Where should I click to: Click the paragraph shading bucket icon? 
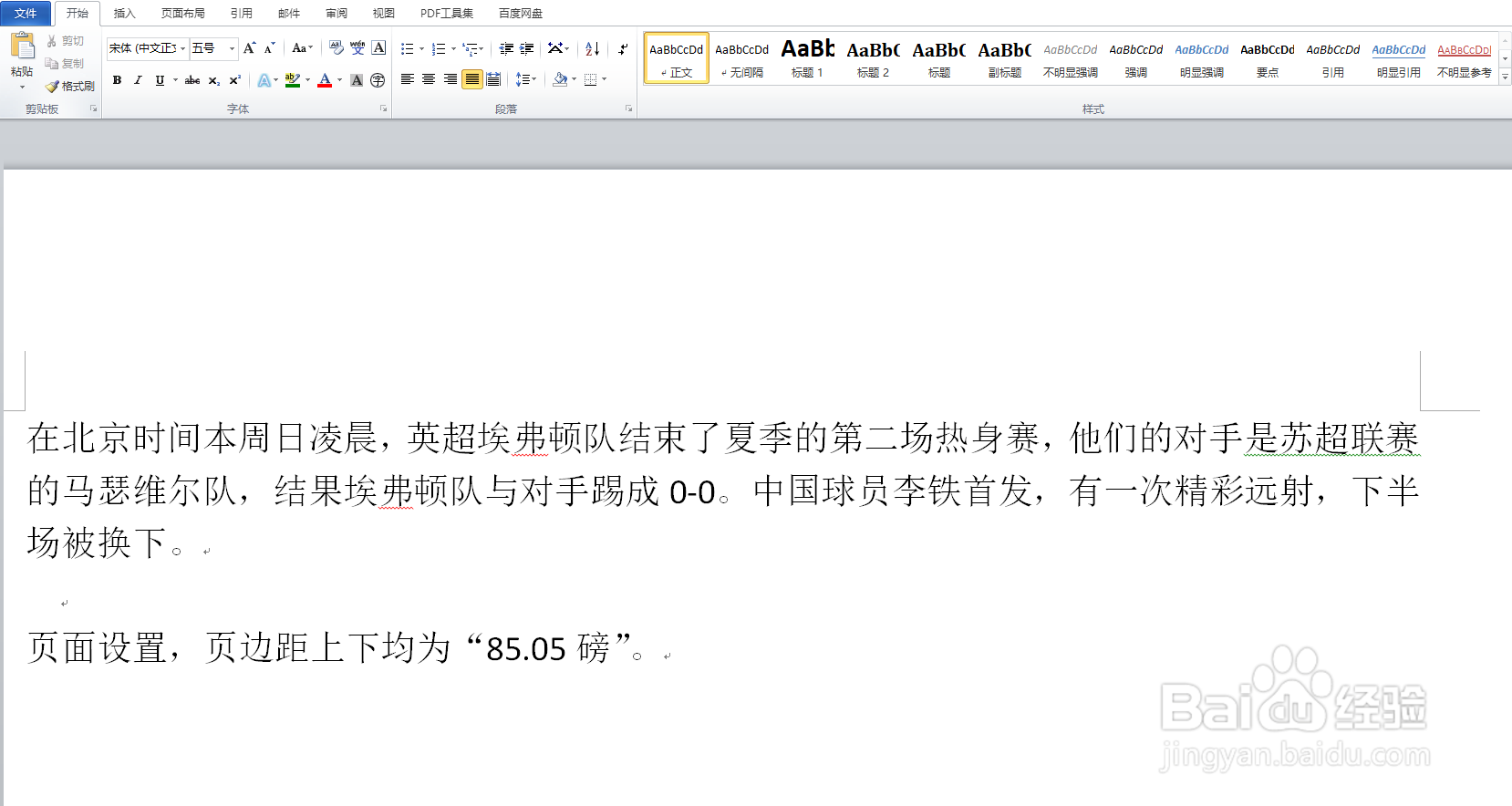[561, 79]
